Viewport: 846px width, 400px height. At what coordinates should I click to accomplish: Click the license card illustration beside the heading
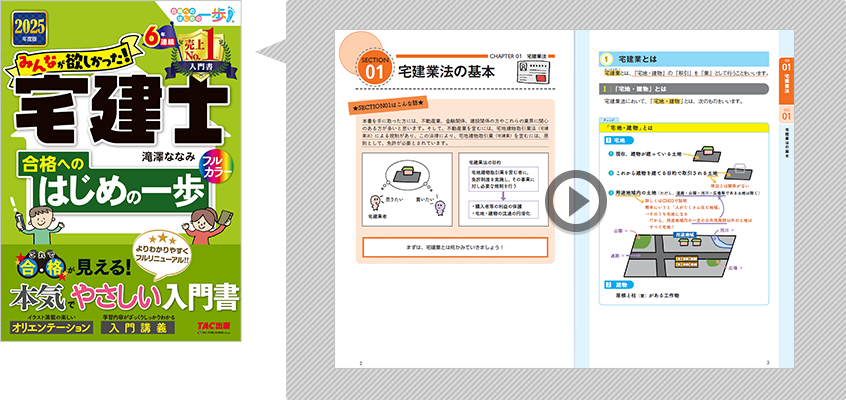point(535,71)
